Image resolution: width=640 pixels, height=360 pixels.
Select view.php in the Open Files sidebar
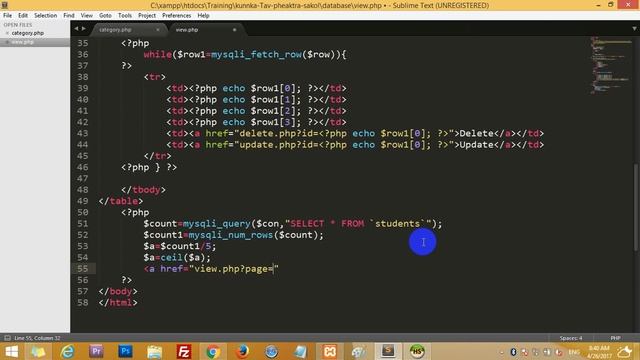pos(23,42)
